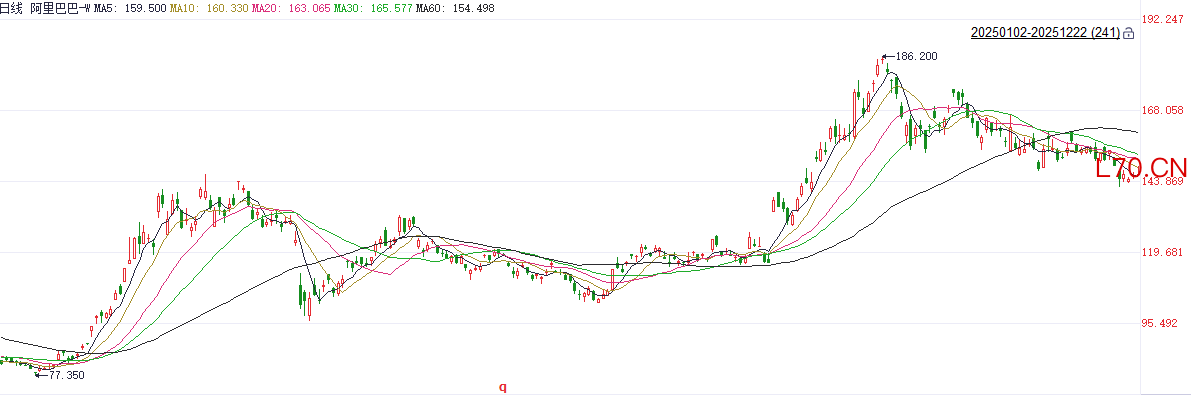Screen dimensions: 1191x395
Task: Open the 20250102-20251222 (241) date range link
Action: (x=1045, y=33)
